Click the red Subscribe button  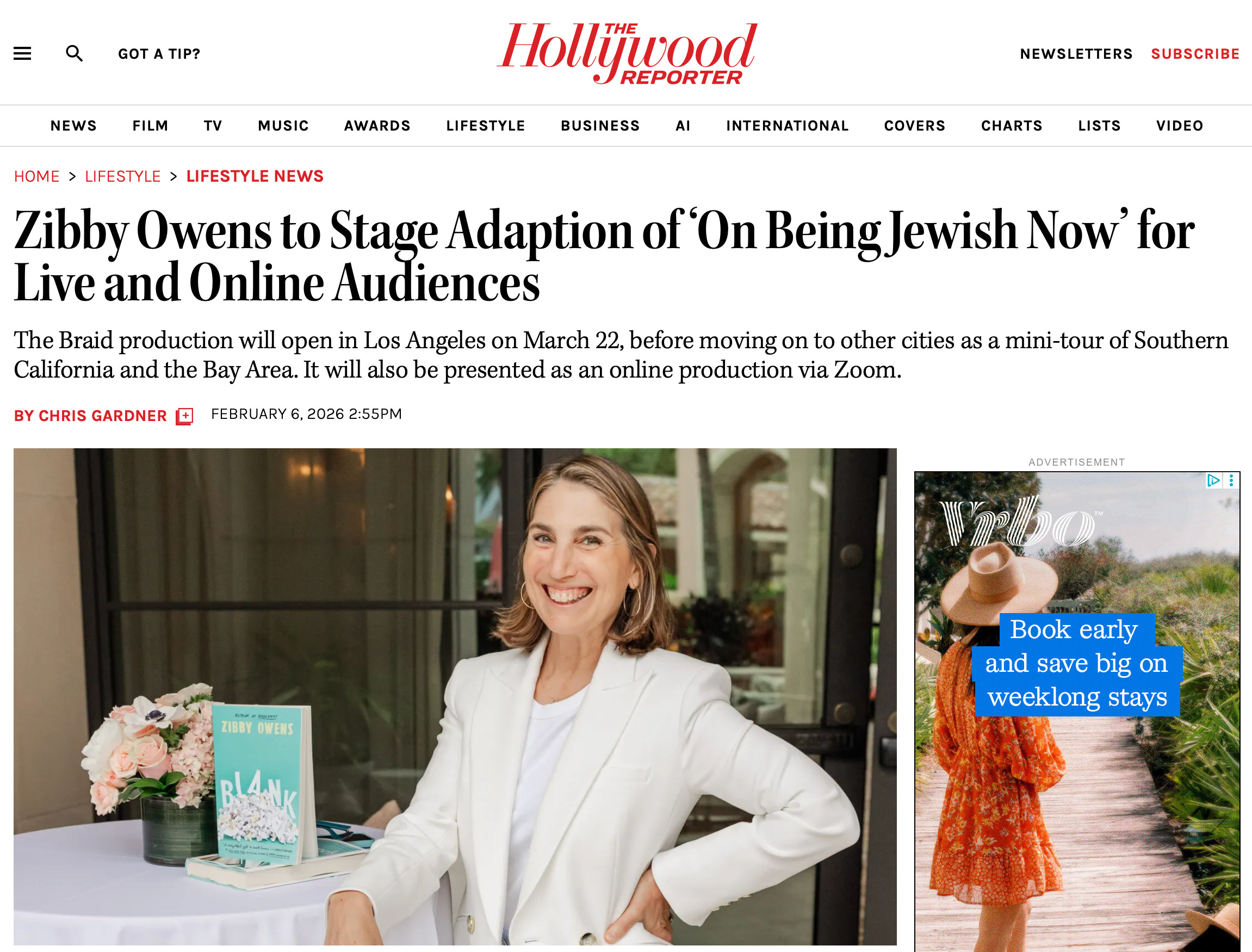[1195, 54]
